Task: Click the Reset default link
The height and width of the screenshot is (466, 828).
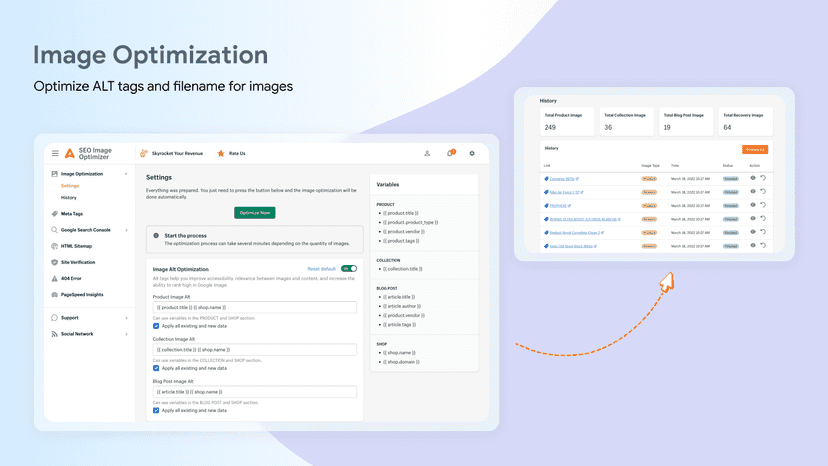Action: point(322,269)
